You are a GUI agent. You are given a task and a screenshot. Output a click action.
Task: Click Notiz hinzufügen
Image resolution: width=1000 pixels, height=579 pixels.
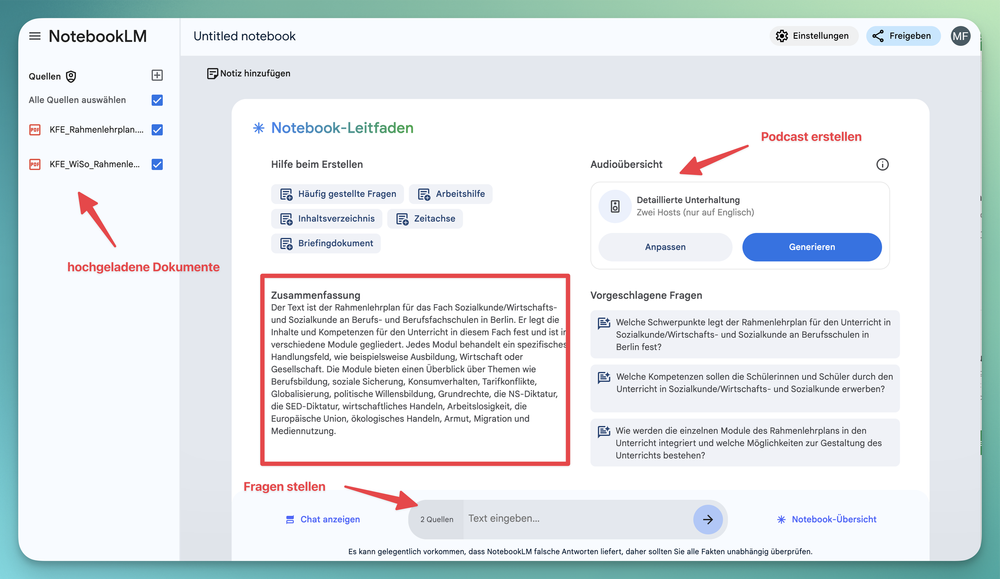[x=249, y=73]
